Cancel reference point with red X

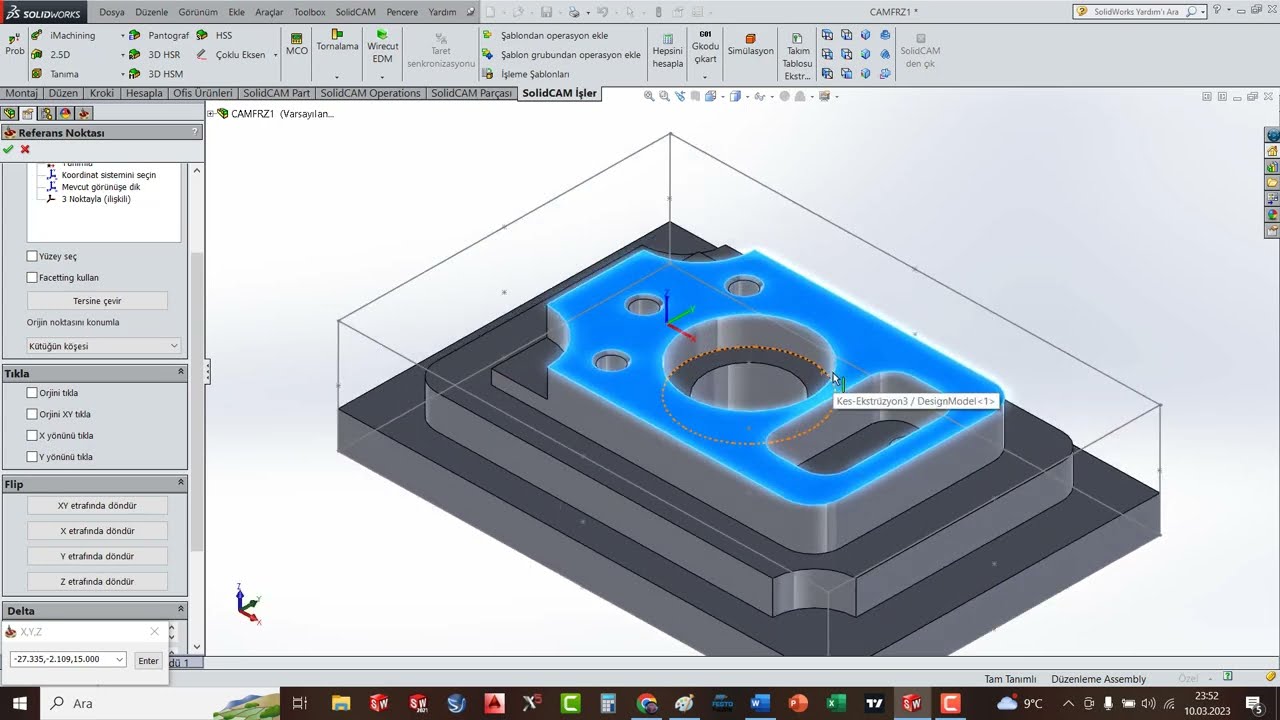[25, 149]
